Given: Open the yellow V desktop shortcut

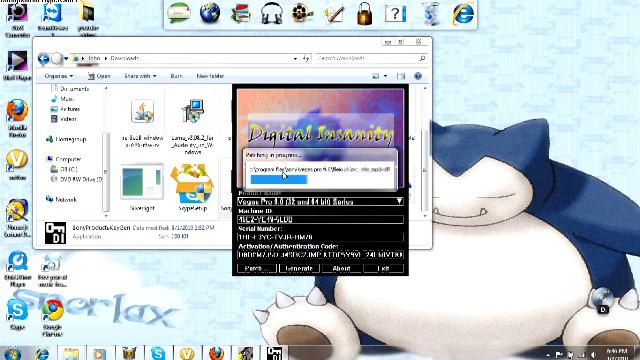Looking at the screenshot, I should [x=17, y=165].
